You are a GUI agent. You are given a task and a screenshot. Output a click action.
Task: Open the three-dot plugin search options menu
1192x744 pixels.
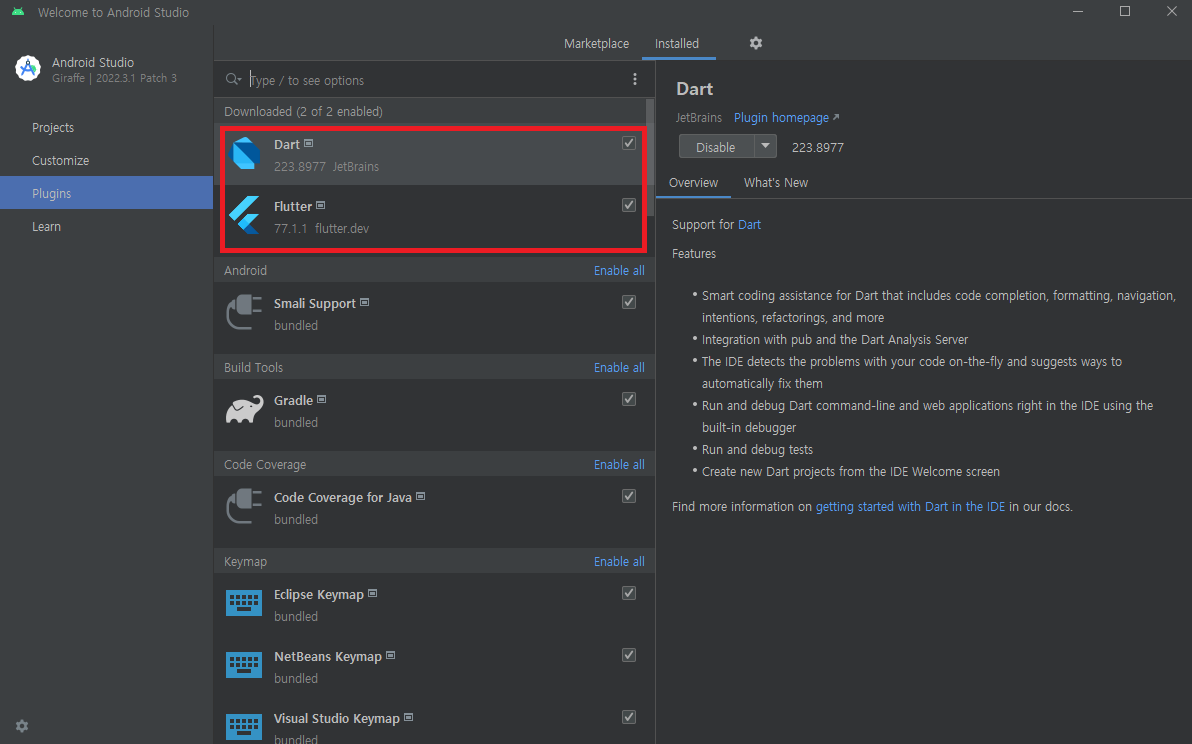coord(635,79)
